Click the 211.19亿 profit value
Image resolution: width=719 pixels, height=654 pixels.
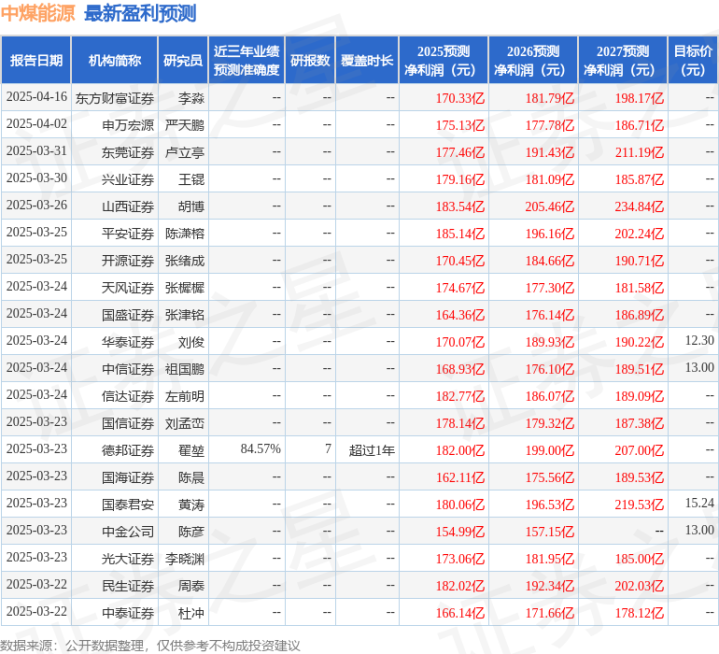click(639, 152)
